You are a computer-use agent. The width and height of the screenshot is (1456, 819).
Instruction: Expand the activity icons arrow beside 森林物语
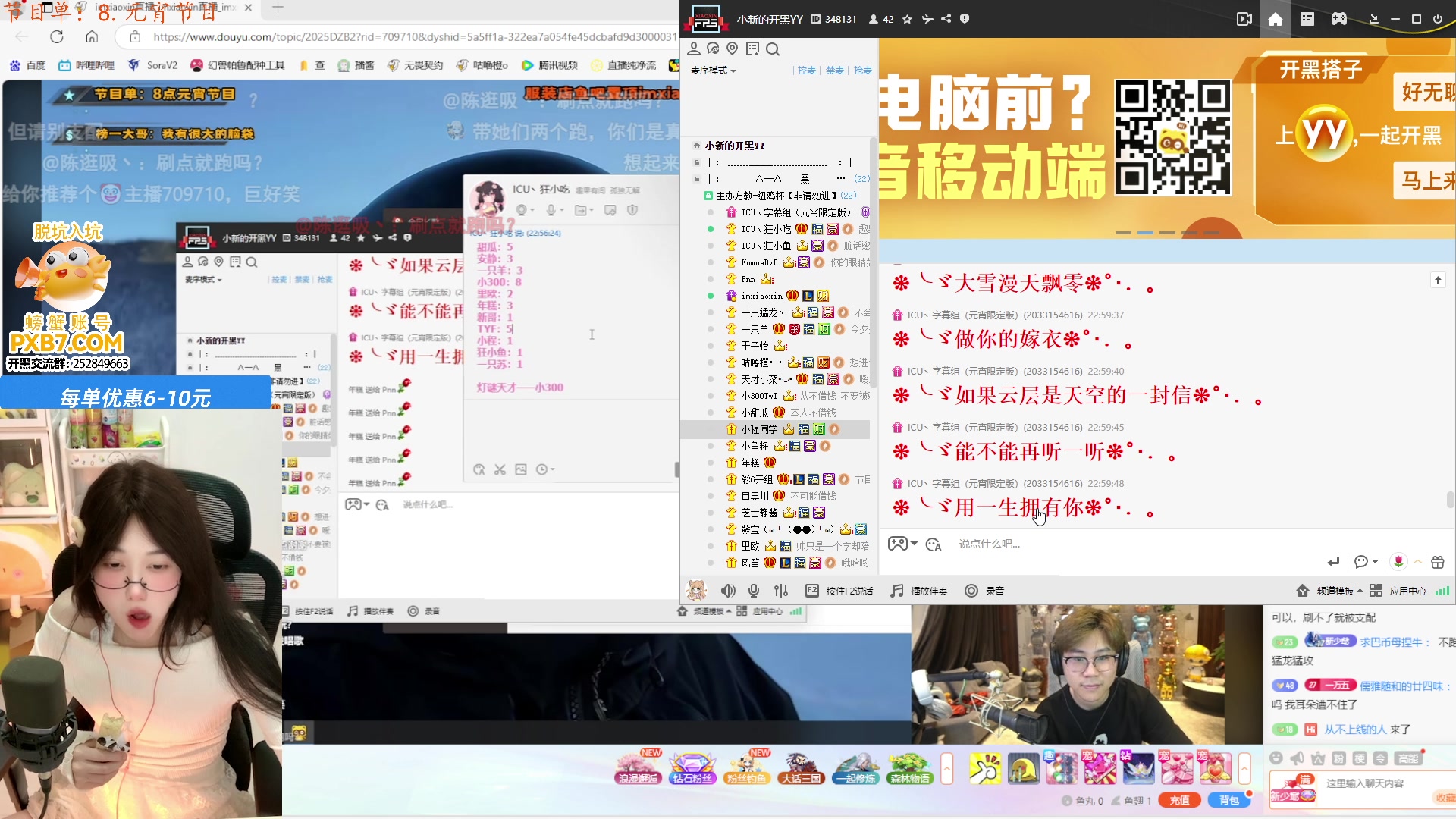[946, 769]
